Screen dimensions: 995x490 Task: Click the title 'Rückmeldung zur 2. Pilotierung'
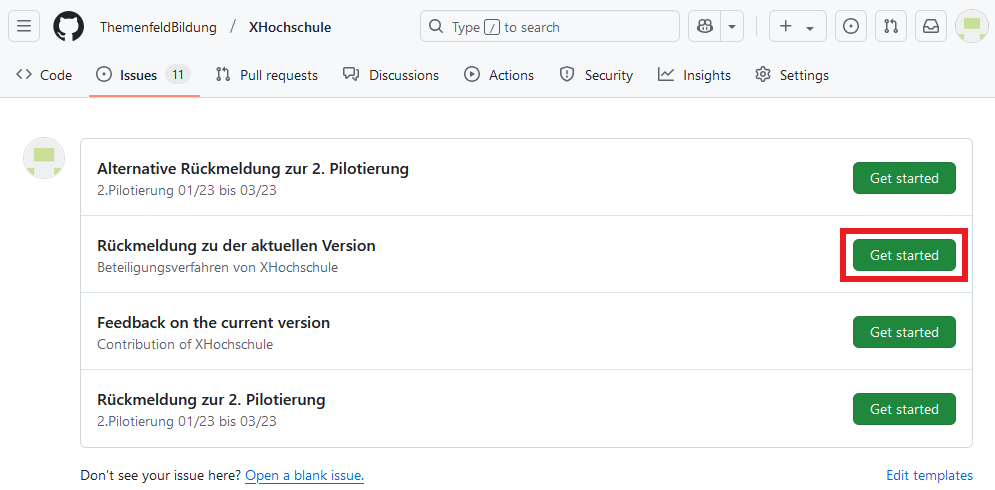pyautogui.click(x=211, y=400)
